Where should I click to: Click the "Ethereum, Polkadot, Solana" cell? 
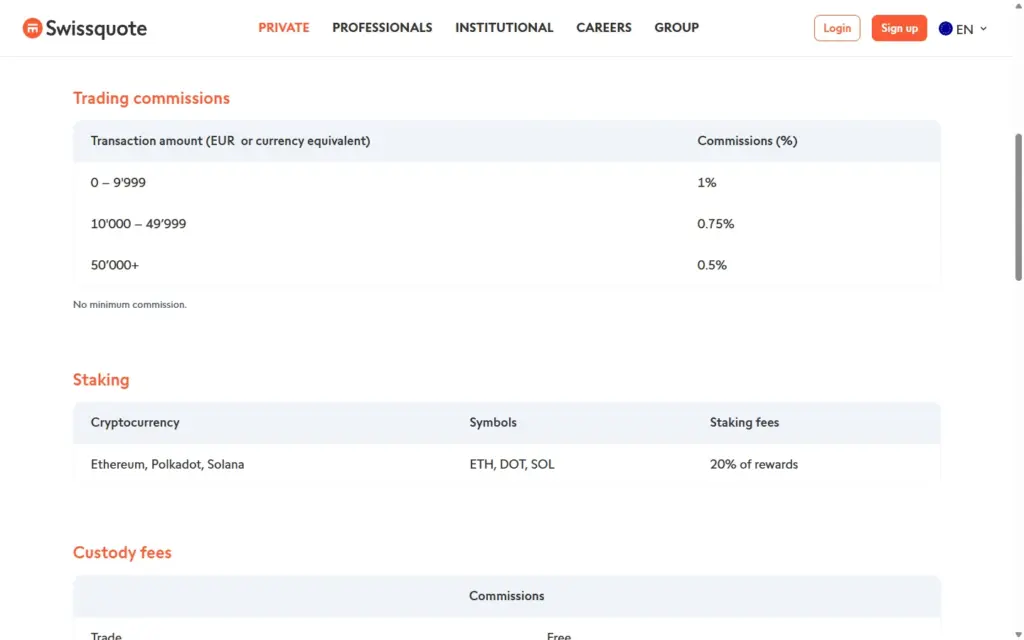pyautogui.click(x=167, y=464)
